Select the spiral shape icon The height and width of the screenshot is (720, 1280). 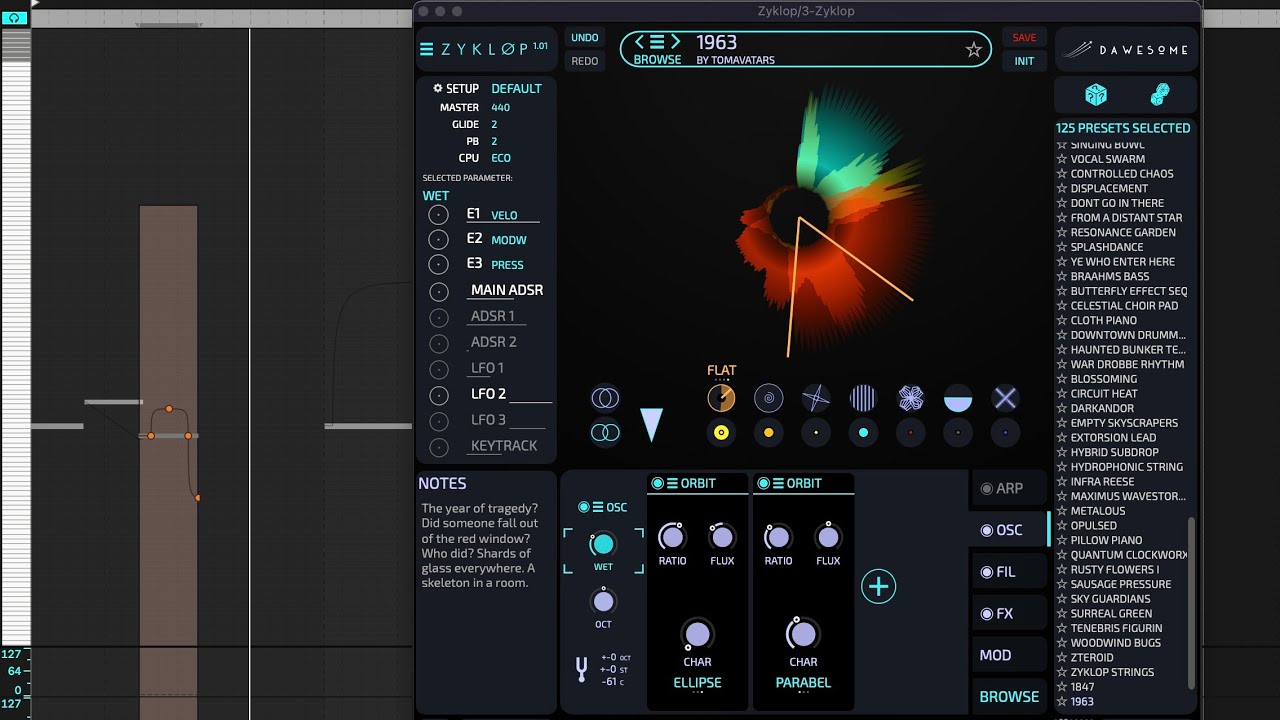pyautogui.click(x=768, y=398)
